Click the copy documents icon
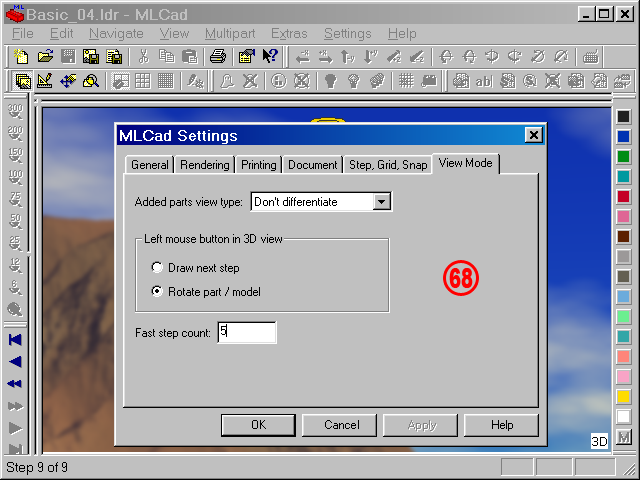 [167, 56]
